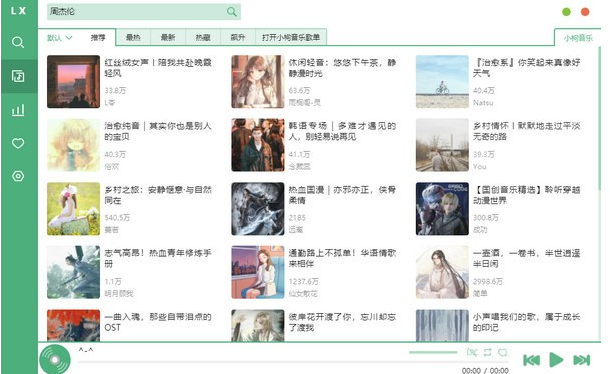Click the title 亦邪亦正，侠骨柔情
Screen dimensions: 610x374
(342, 195)
